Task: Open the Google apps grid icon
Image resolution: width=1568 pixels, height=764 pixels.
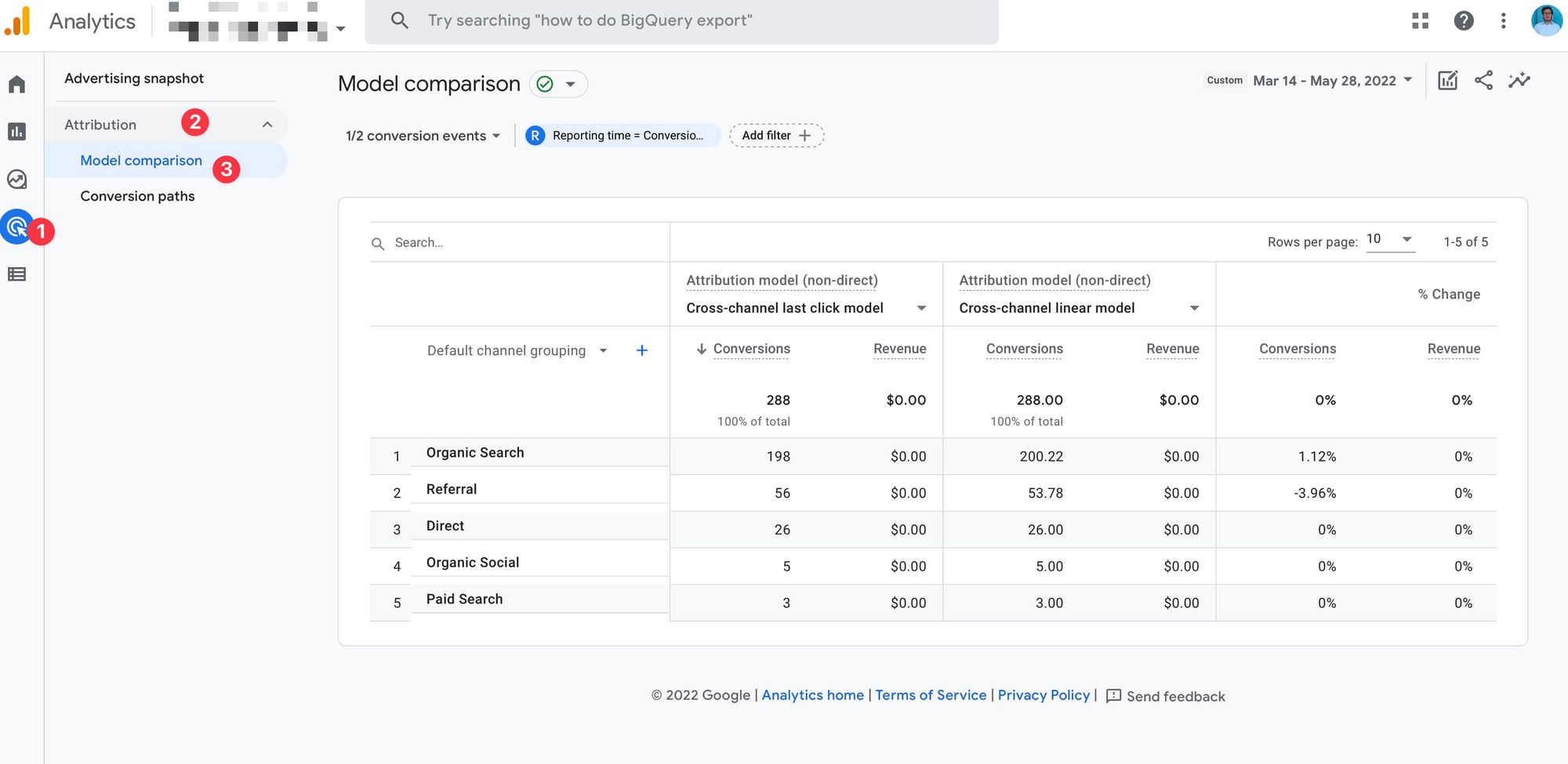Action: [1421, 20]
